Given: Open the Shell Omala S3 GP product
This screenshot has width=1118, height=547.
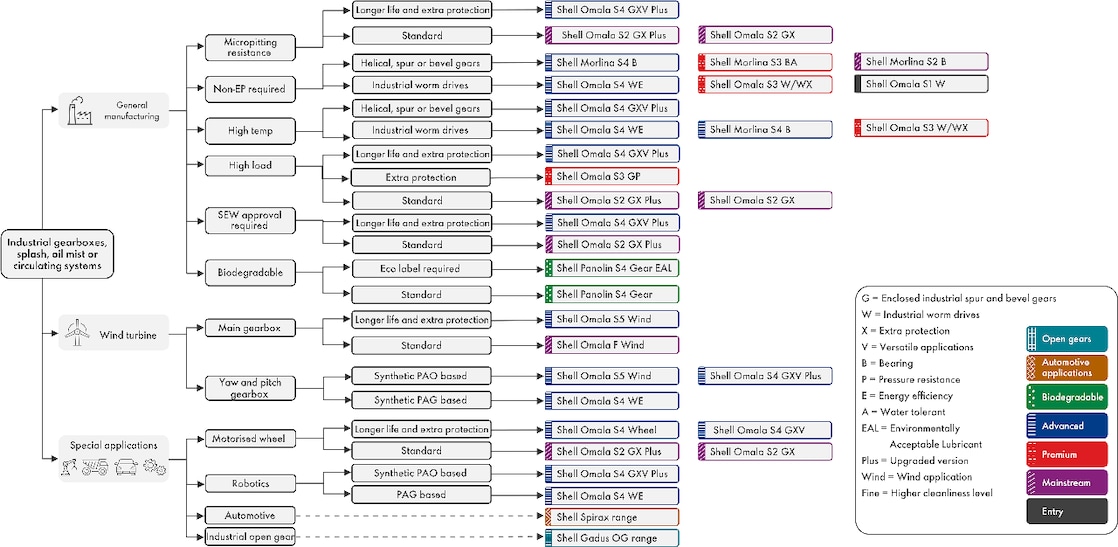Looking at the screenshot, I should pos(612,176).
